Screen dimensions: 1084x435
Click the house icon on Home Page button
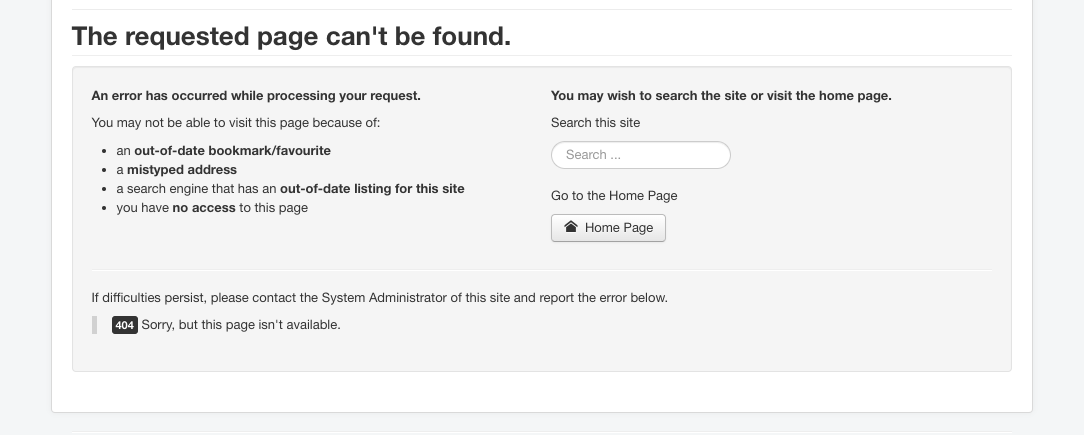point(571,227)
